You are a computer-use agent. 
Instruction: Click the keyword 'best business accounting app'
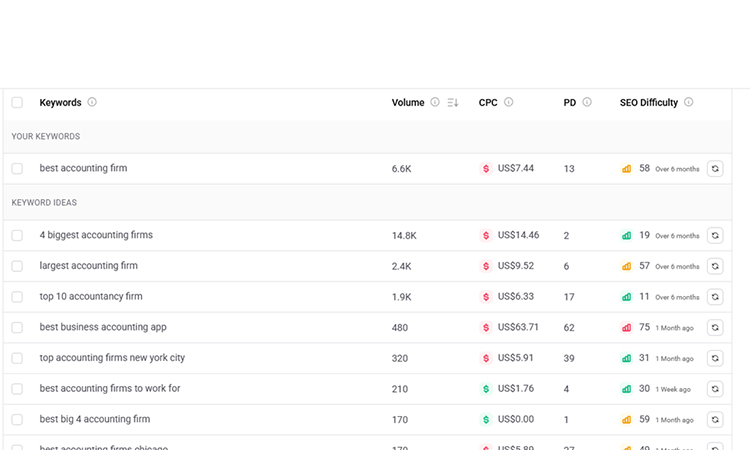tap(103, 327)
